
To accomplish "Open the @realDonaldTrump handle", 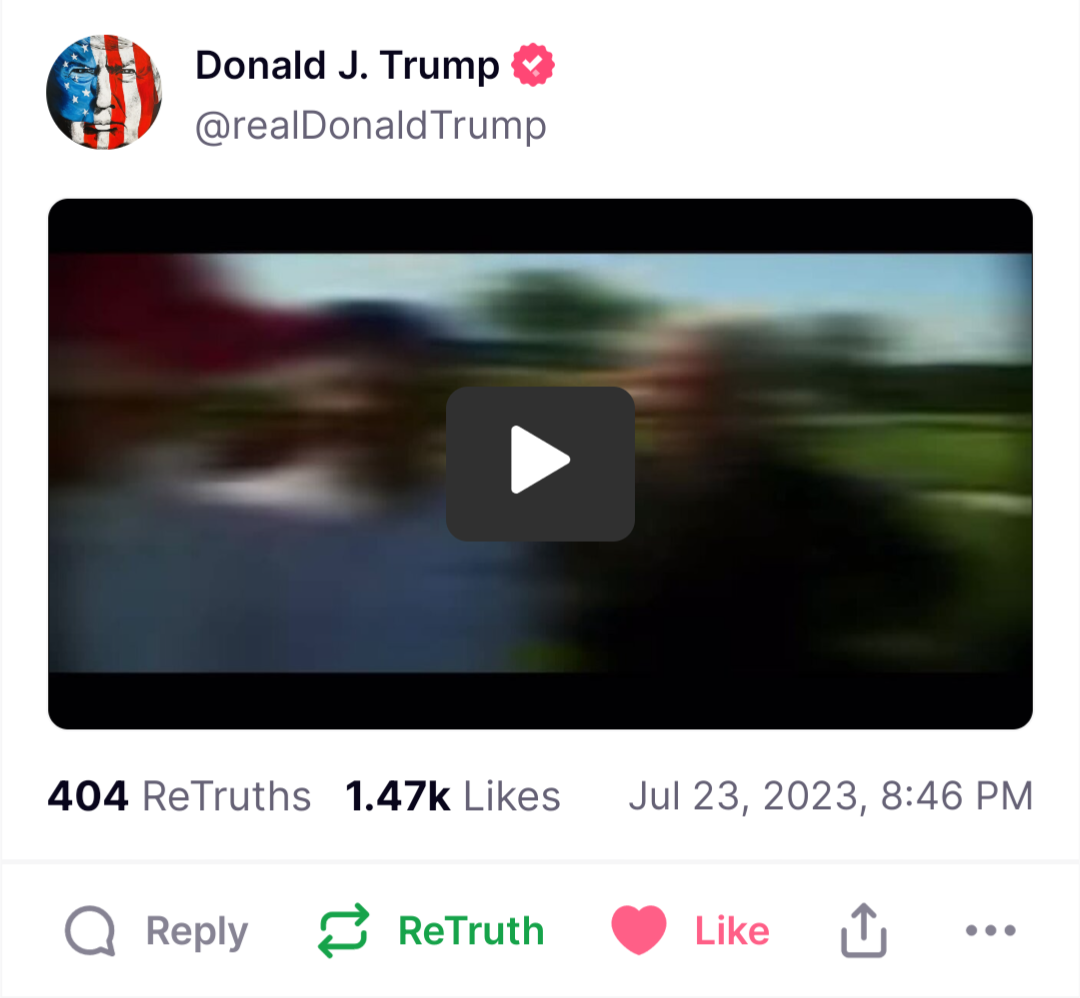I will [x=371, y=126].
